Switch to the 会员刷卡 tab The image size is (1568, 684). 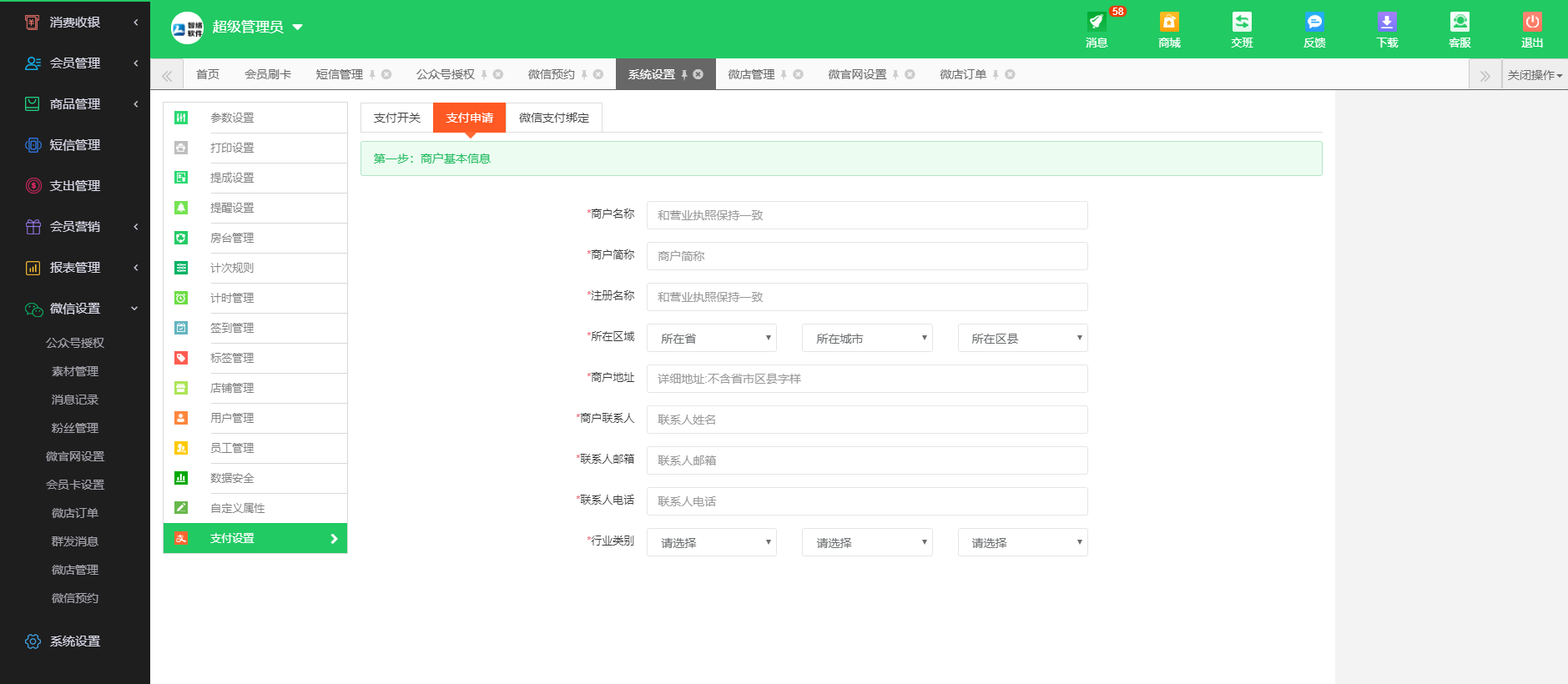point(268,74)
